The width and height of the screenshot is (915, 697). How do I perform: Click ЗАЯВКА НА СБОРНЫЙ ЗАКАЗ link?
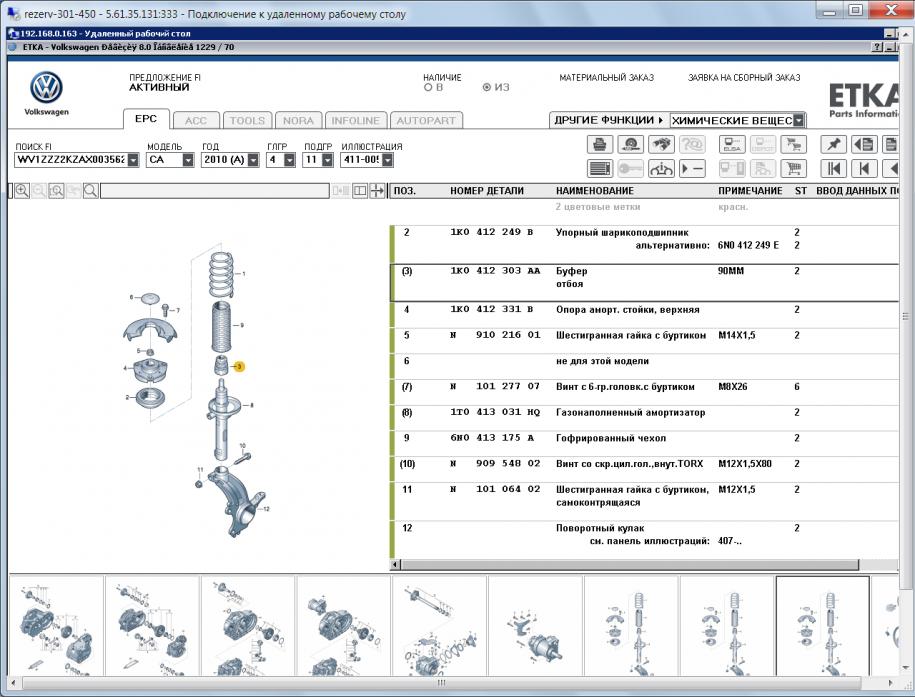click(744, 78)
